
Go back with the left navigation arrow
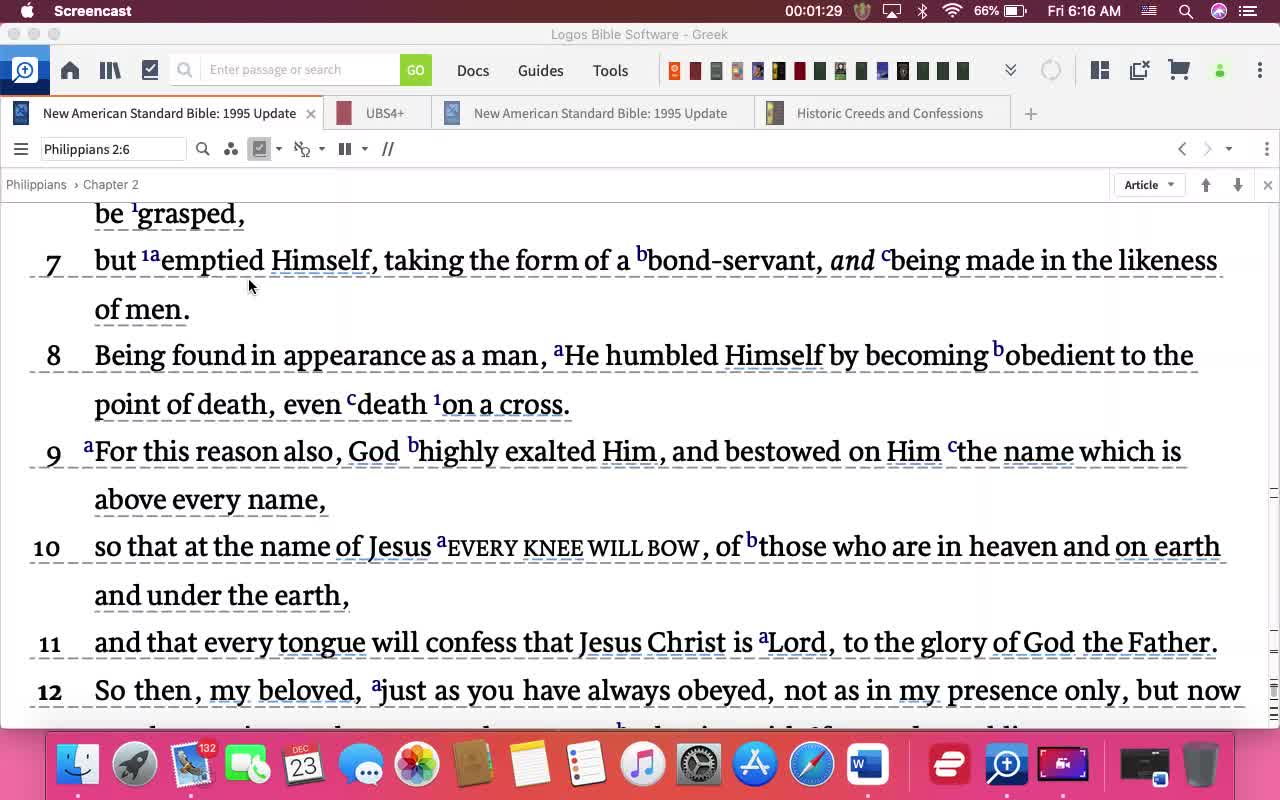point(1182,149)
